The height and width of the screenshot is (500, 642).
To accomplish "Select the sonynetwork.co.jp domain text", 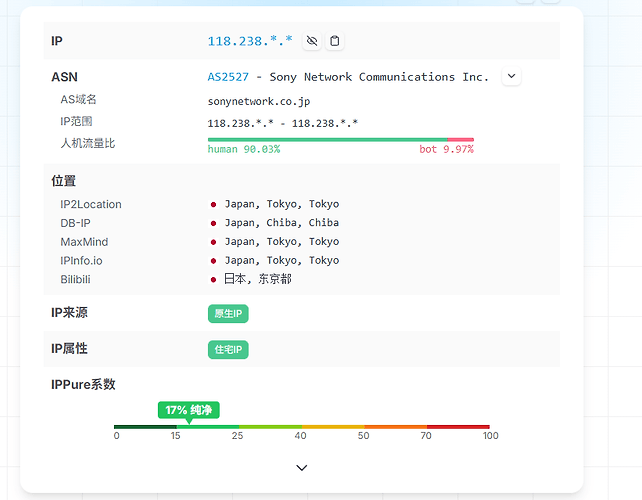I will tap(259, 102).
